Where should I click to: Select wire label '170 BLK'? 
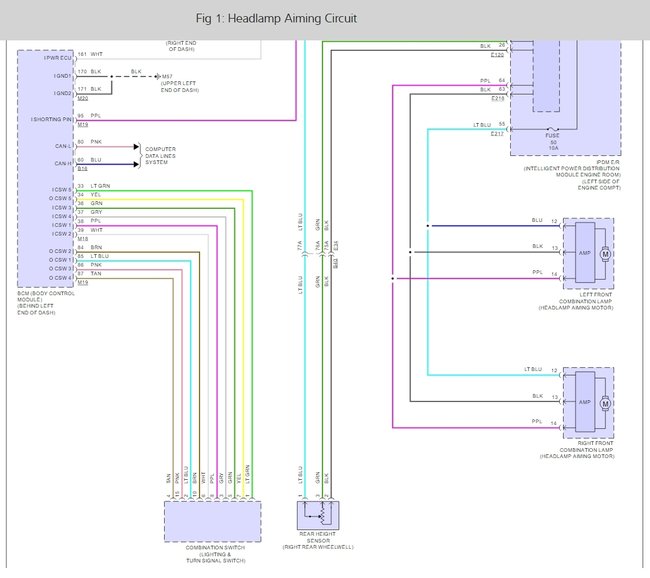90,72
